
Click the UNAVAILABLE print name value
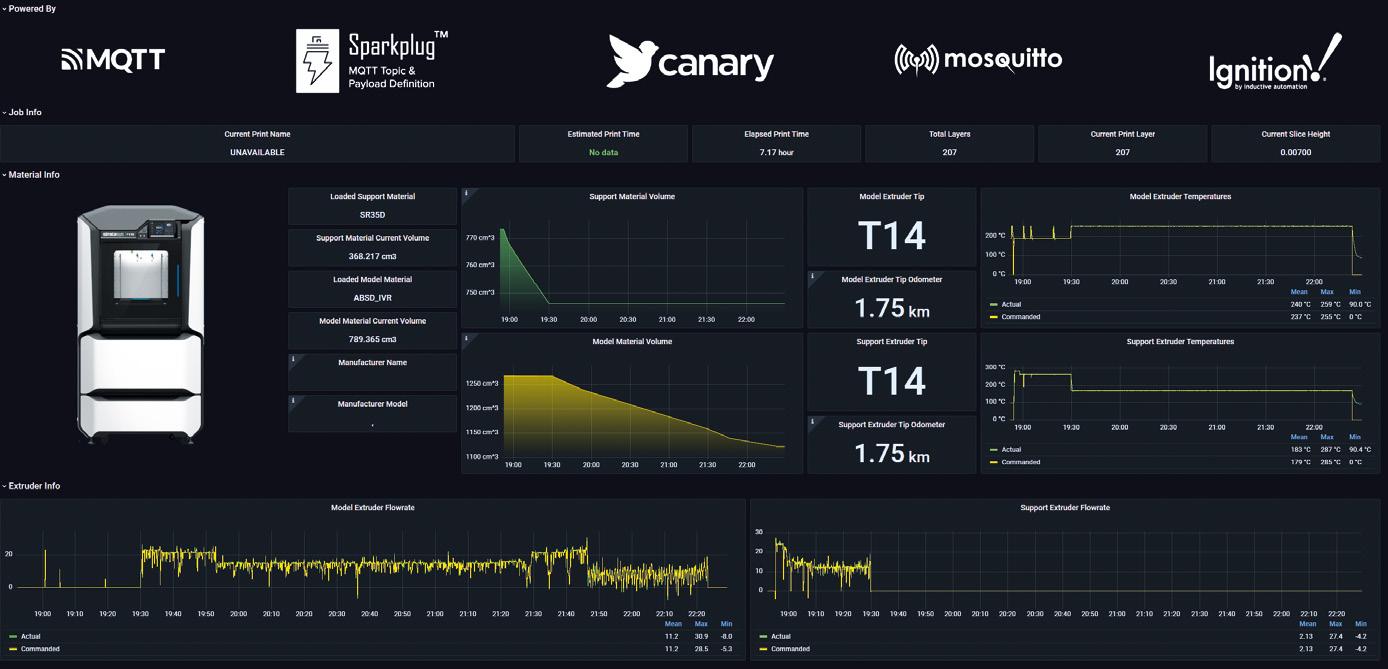pyautogui.click(x=257, y=152)
